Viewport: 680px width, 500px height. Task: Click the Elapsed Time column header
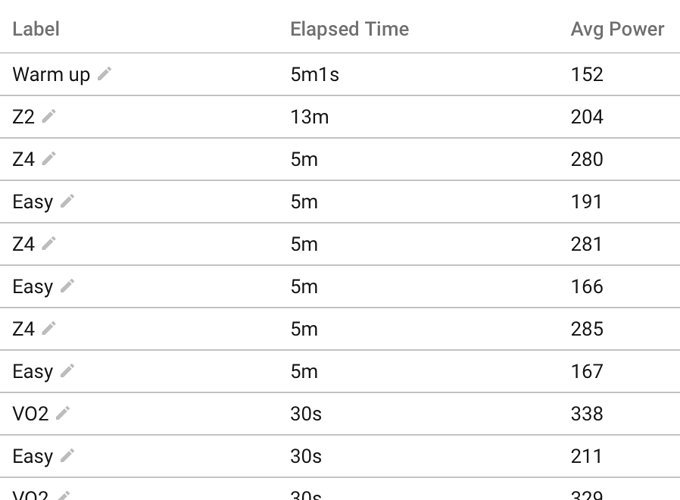point(349,29)
